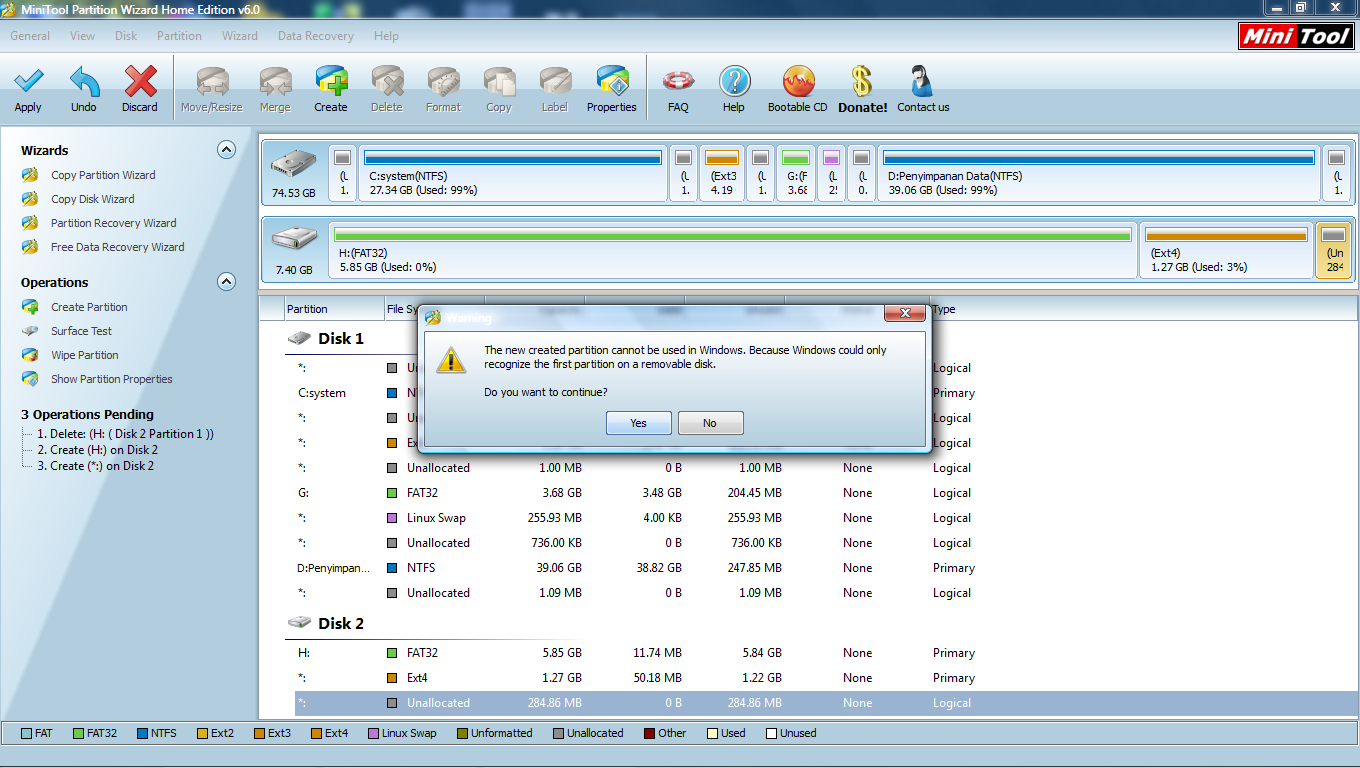Open the Disk menu
This screenshot has height=768, width=1360.
[126, 36]
